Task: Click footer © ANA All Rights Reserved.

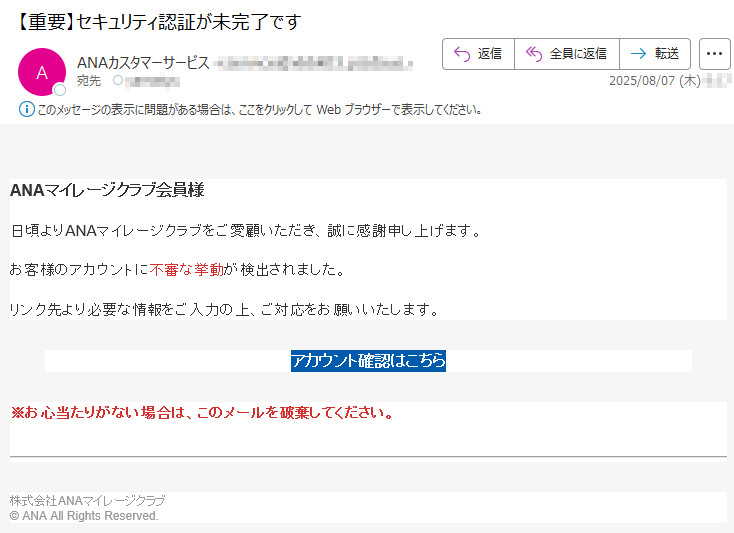Action: click(84, 516)
